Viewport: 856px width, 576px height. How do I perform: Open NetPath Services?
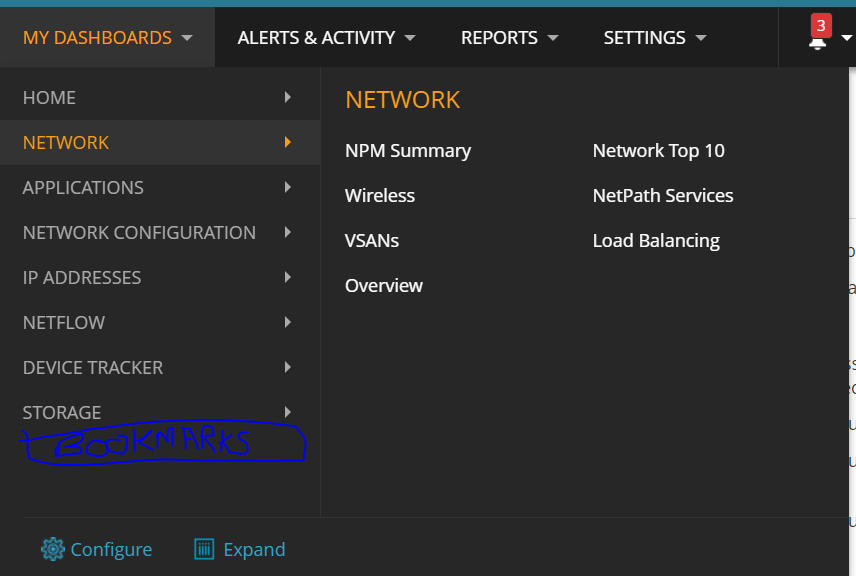coord(663,195)
